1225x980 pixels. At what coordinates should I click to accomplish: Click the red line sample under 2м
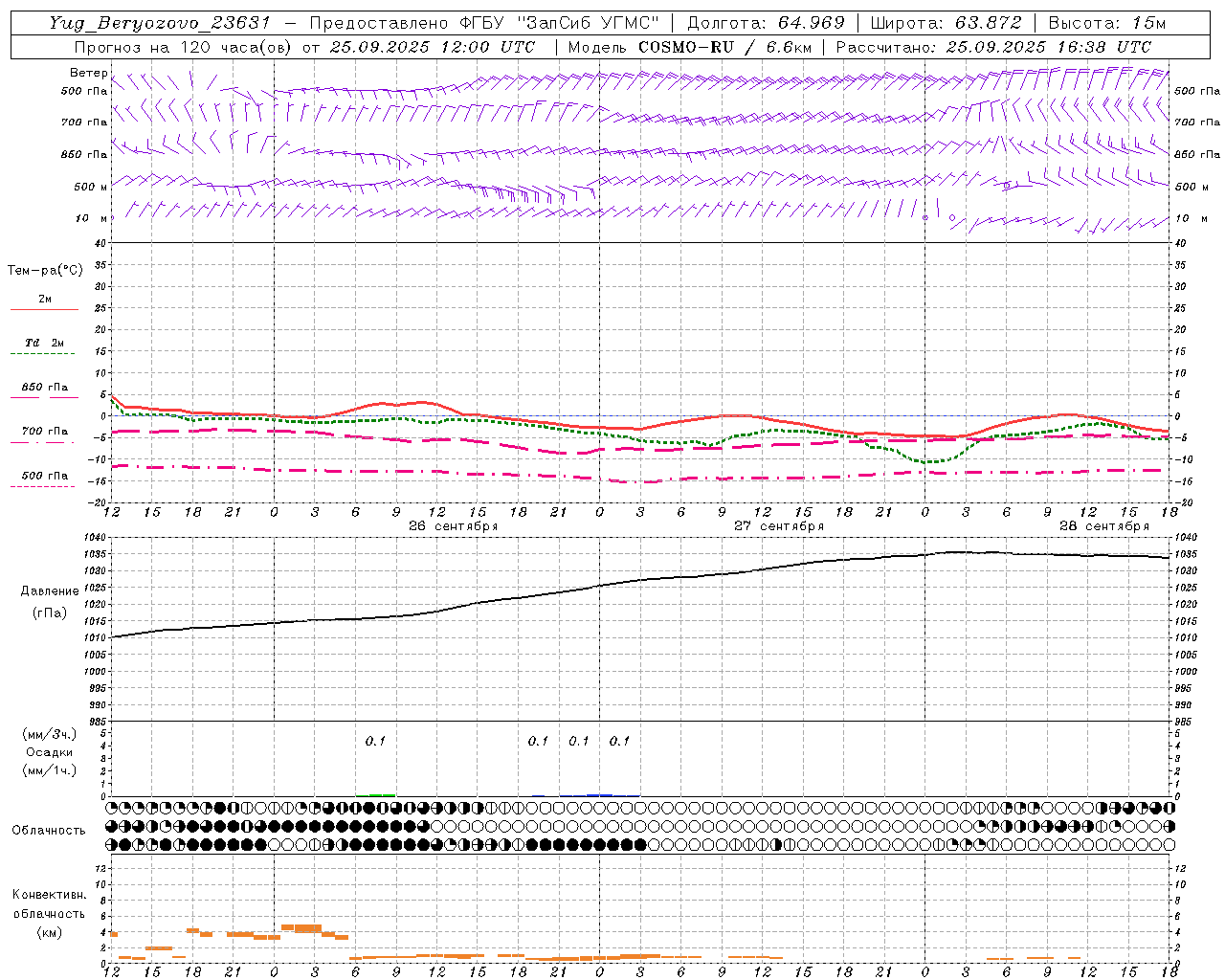(x=44, y=309)
